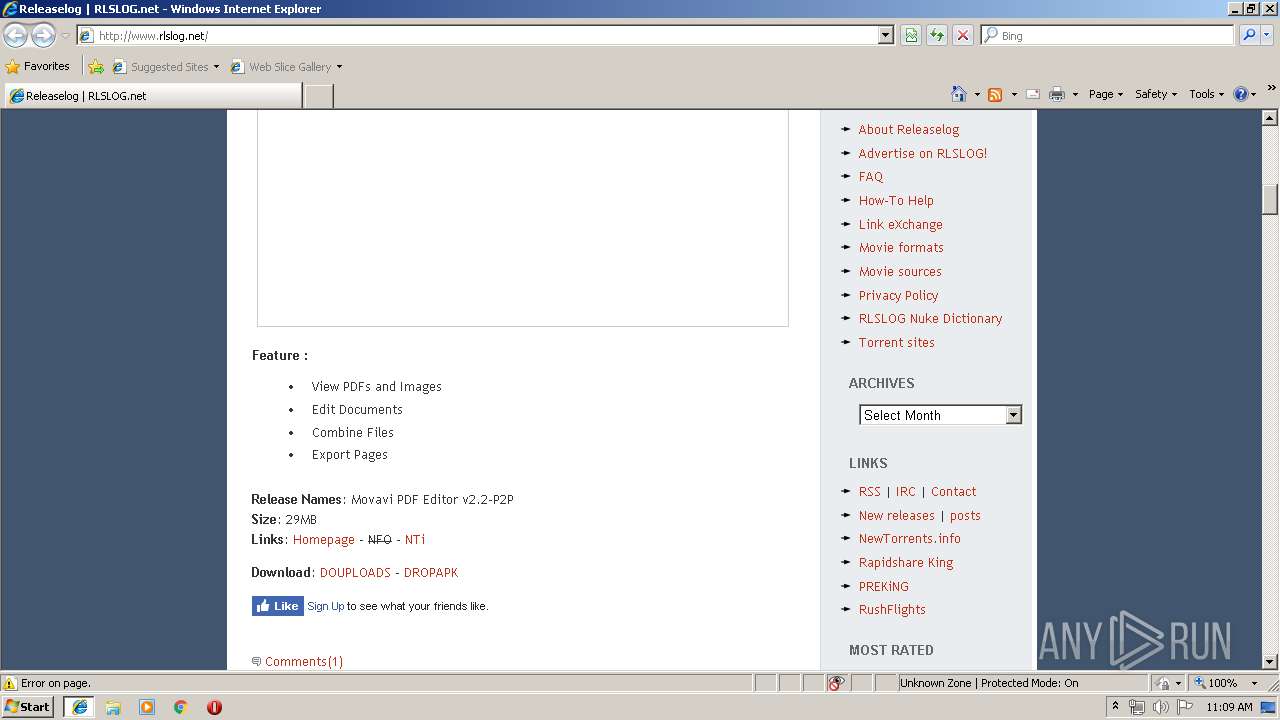The width and height of the screenshot is (1280, 720).
Task: Click the Help question mark icon
Action: 1241,94
